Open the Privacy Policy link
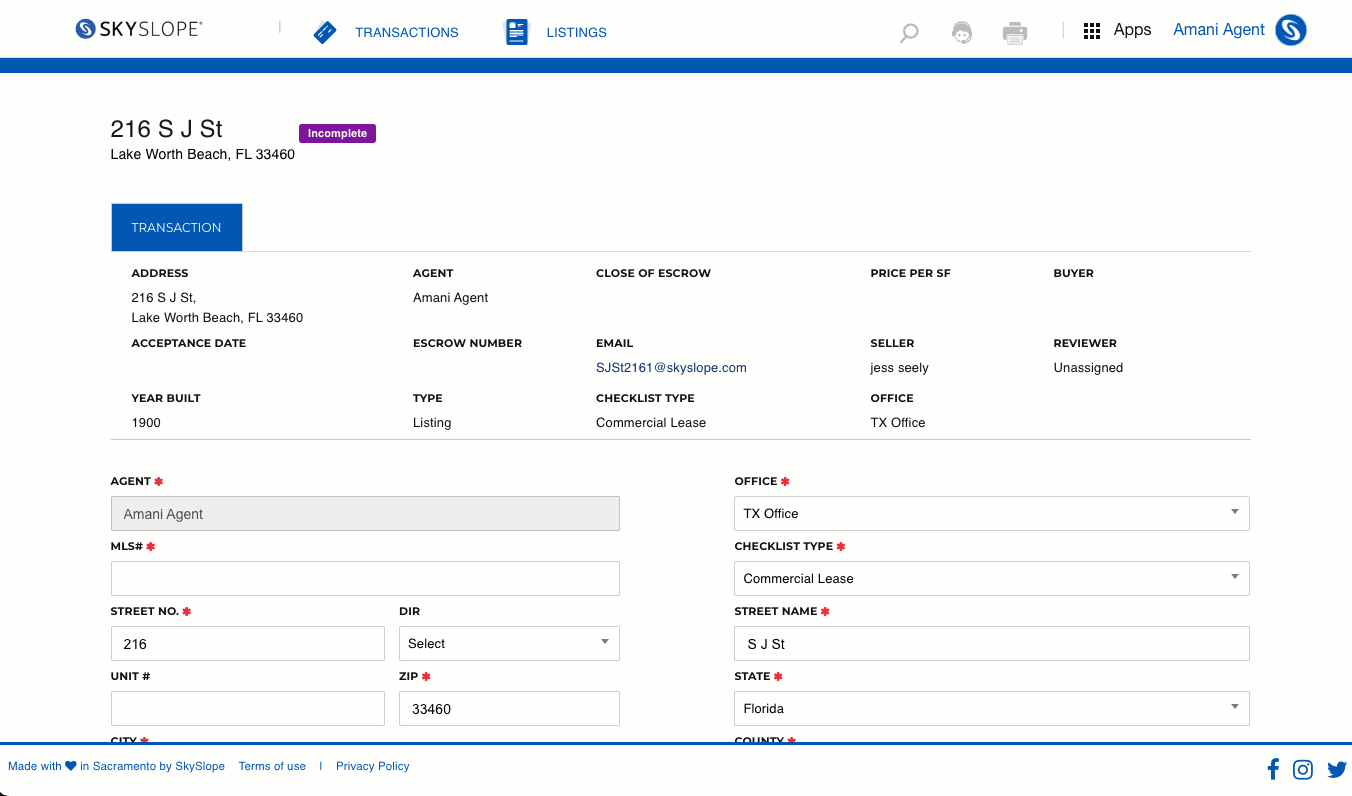This screenshot has width=1352, height=796. pos(373,766)
